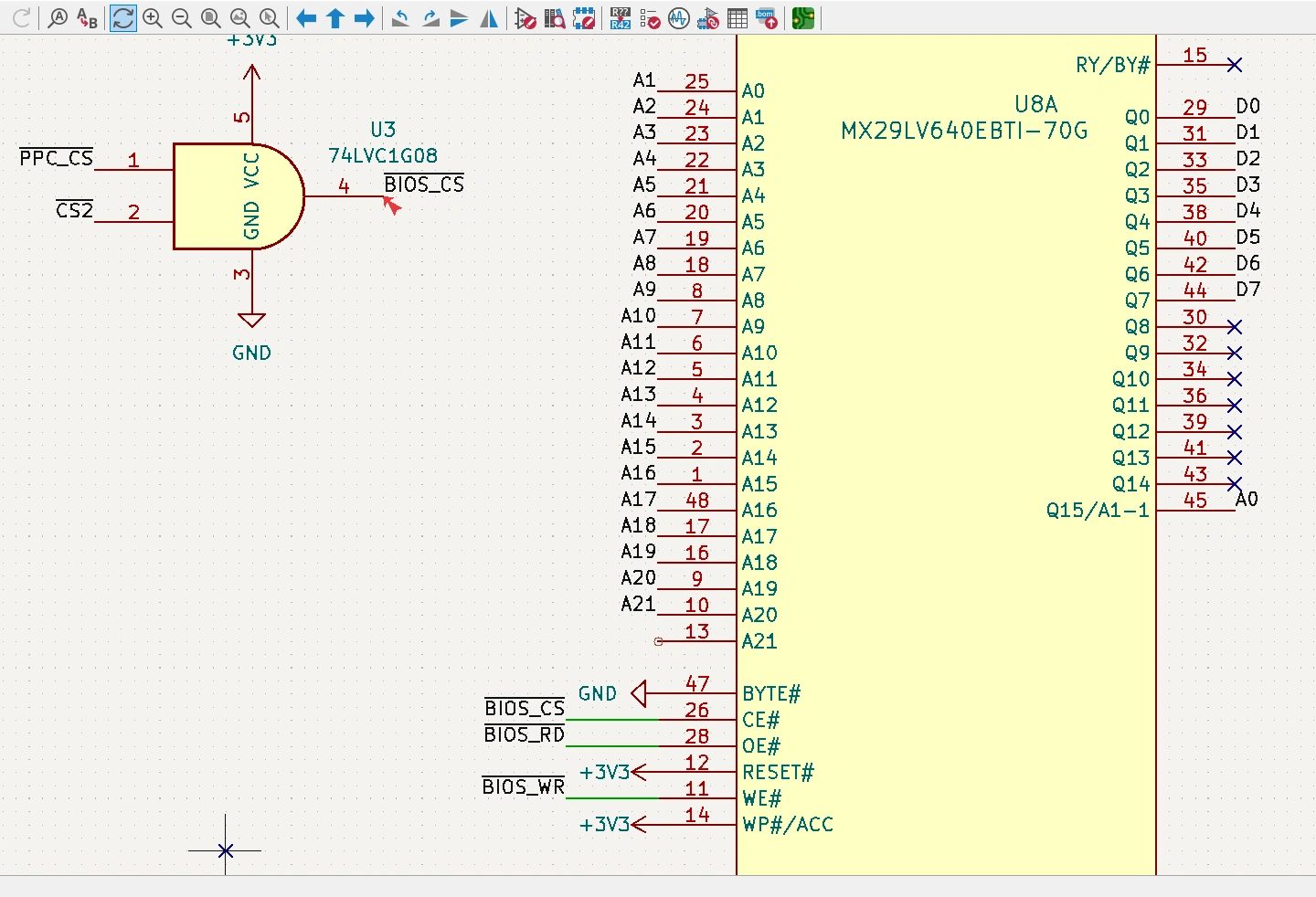
Task: Select the U8A reference designator
Action: 1036,104
